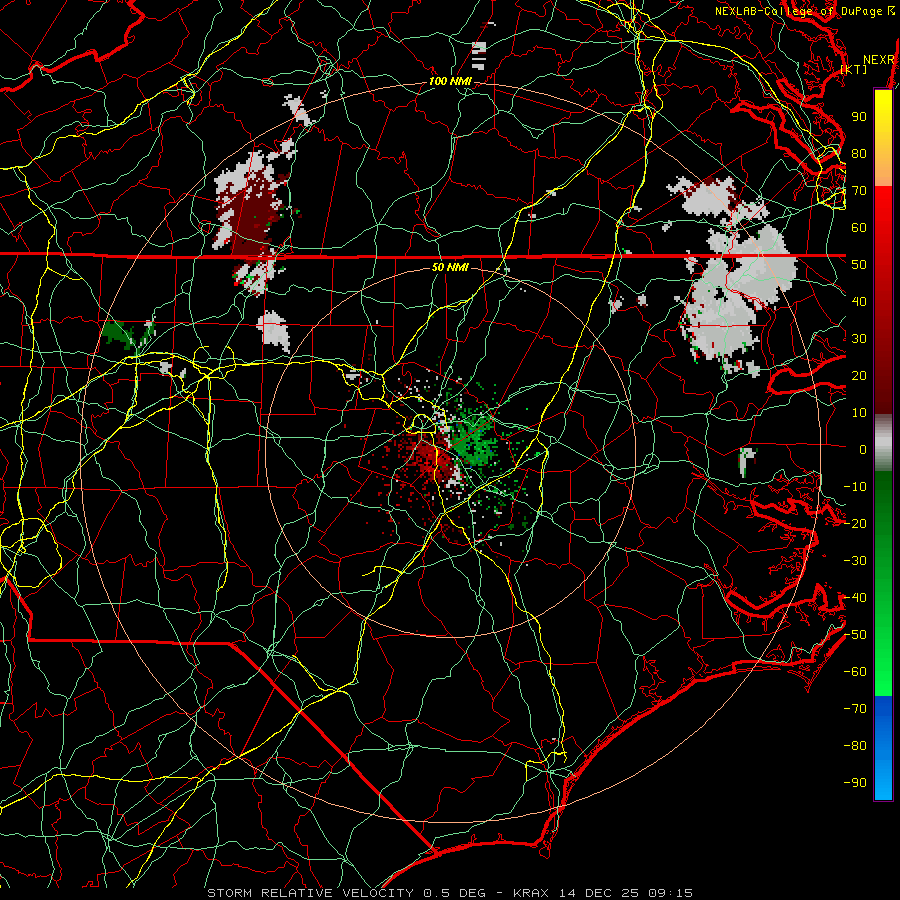Click the -30 value on the velocity scale
This screenshot has width=900, height=900.
855,561
